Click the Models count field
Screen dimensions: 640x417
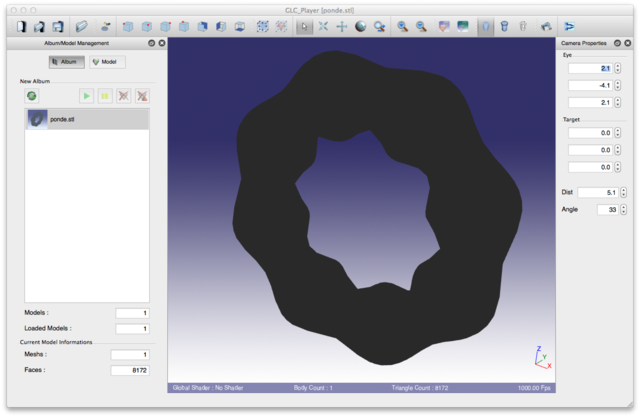click(x=132, y=313)
